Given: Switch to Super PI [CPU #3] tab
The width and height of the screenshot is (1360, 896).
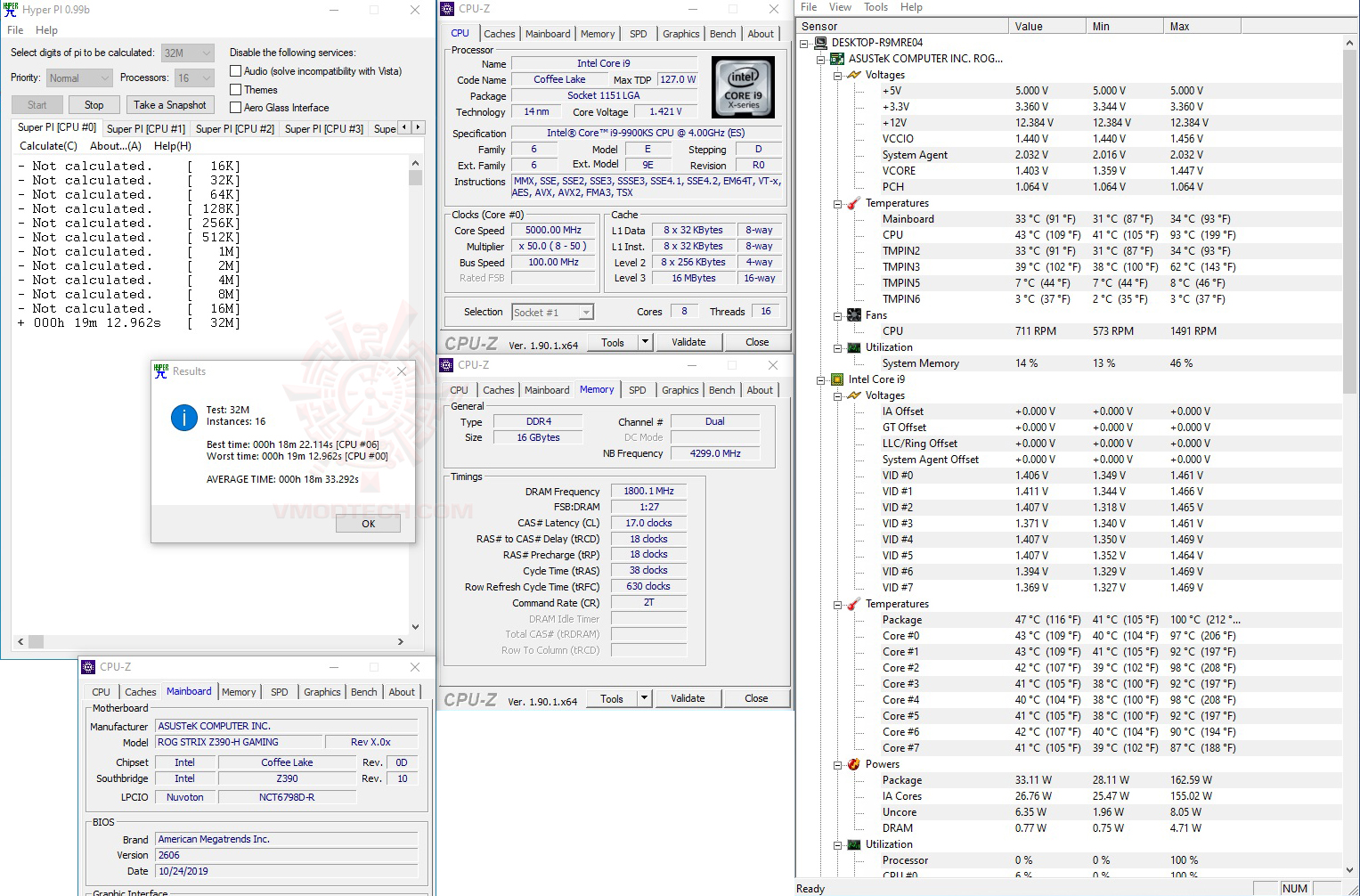Looking at the screenshot, I should (x=324, y=129).
